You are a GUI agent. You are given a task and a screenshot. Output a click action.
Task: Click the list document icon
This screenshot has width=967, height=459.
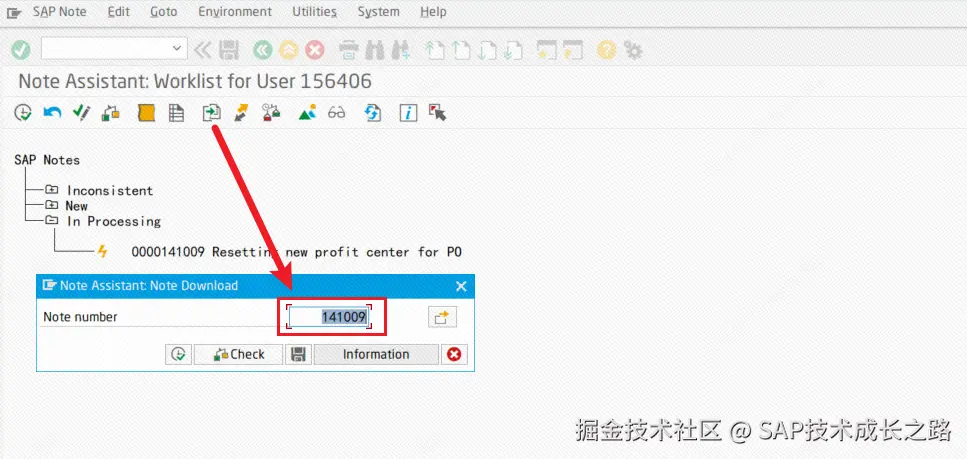tap(176, 113)
